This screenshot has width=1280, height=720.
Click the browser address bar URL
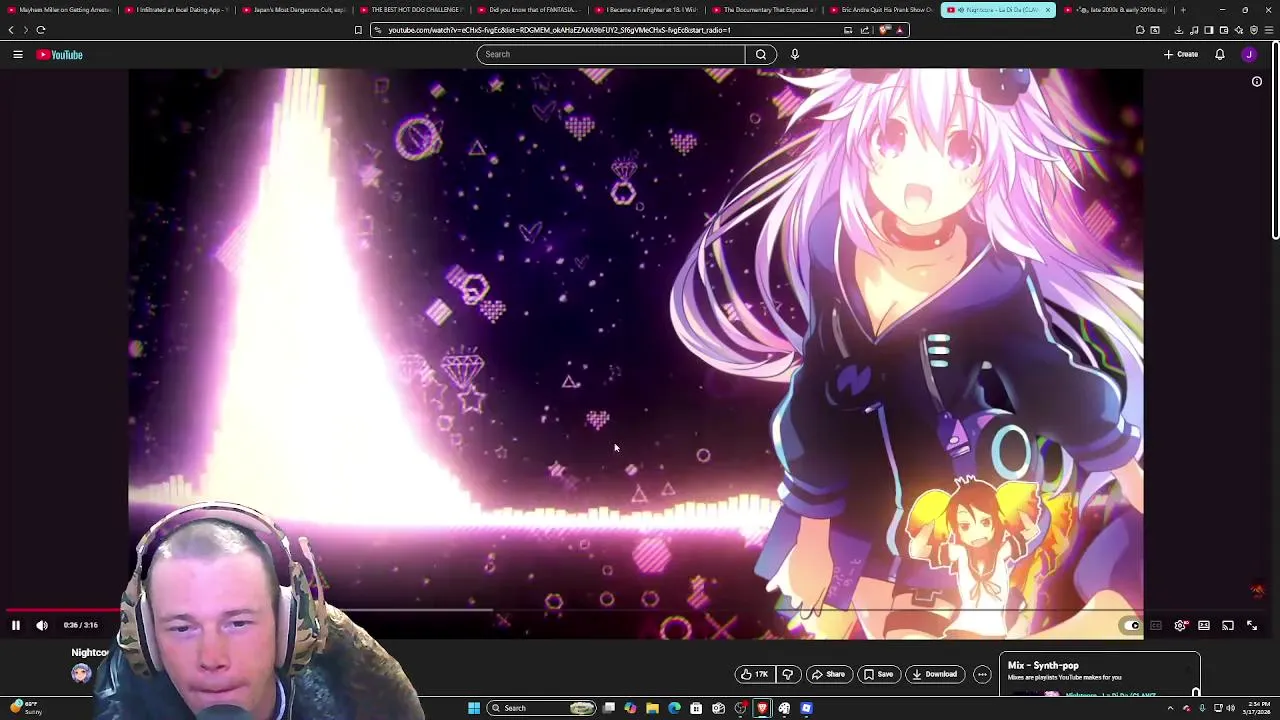[560, 30]
